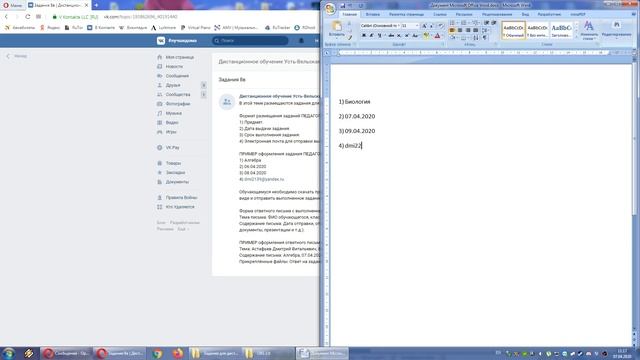Click the Numbering list icon
Image resolution: width=640 pixels, height=360 pixels.
[x=464, y=22]
